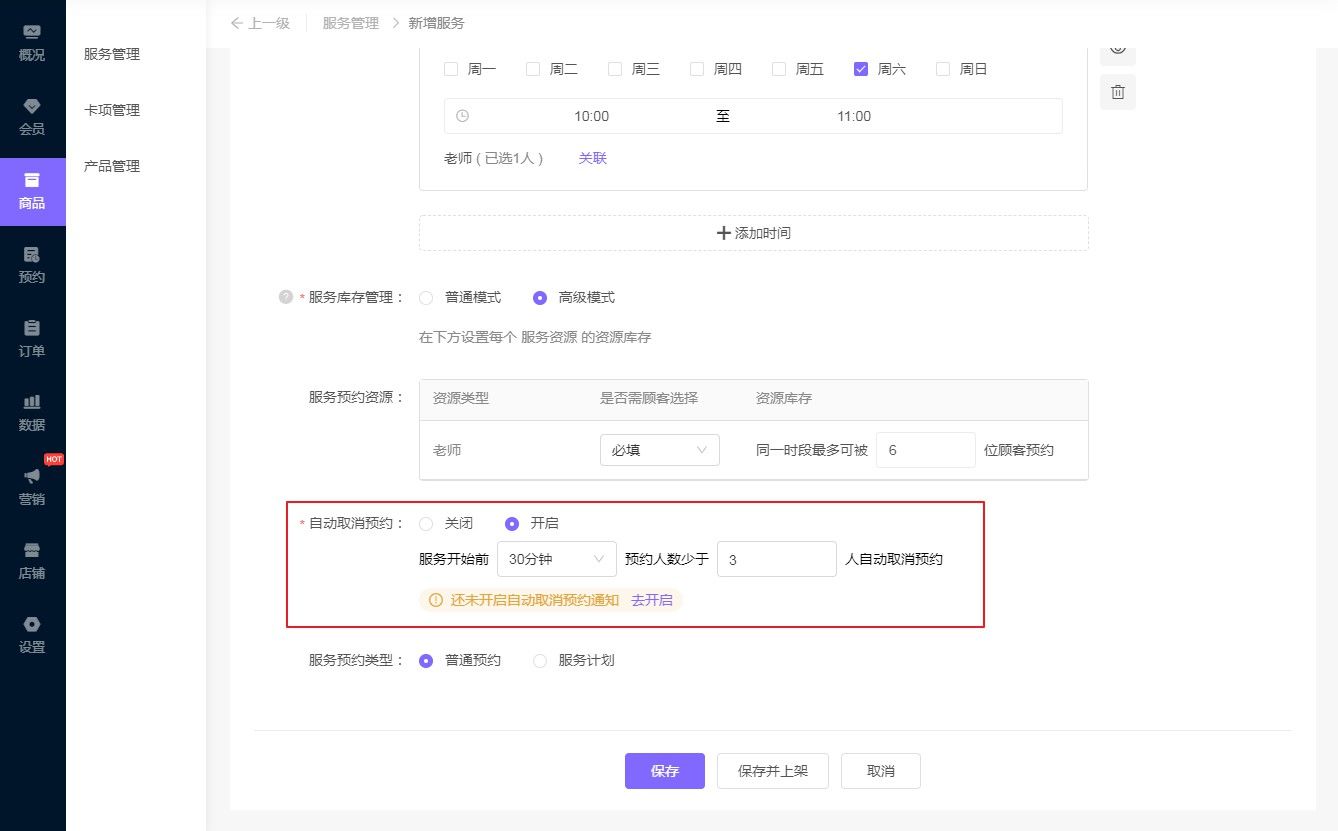Check the 周二 checkbox
The height and width of the screenshot is (831, 1338).
(x=533, y=69)
